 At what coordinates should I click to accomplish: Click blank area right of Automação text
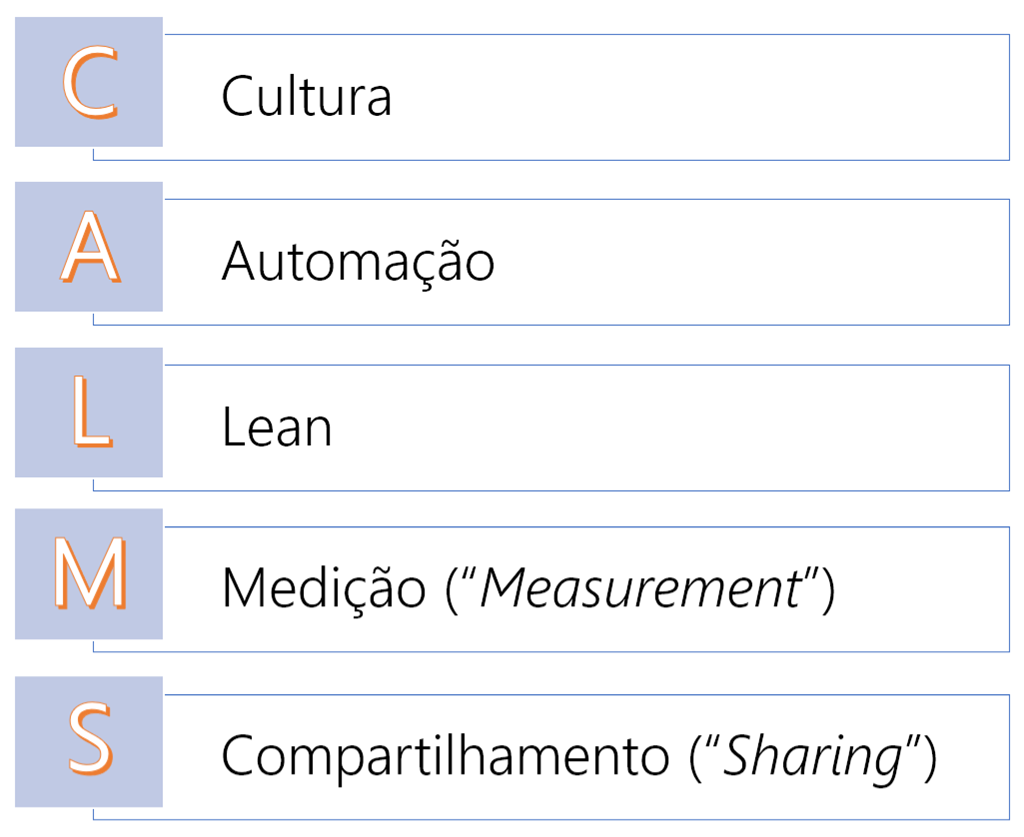click(x=750, y=262)
